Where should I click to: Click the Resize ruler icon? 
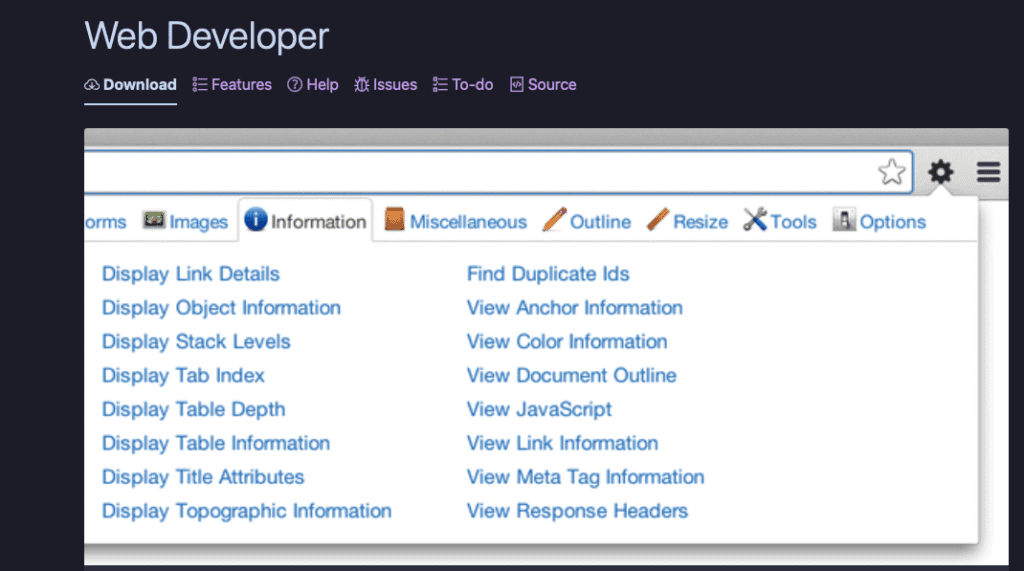coord(657,220)
